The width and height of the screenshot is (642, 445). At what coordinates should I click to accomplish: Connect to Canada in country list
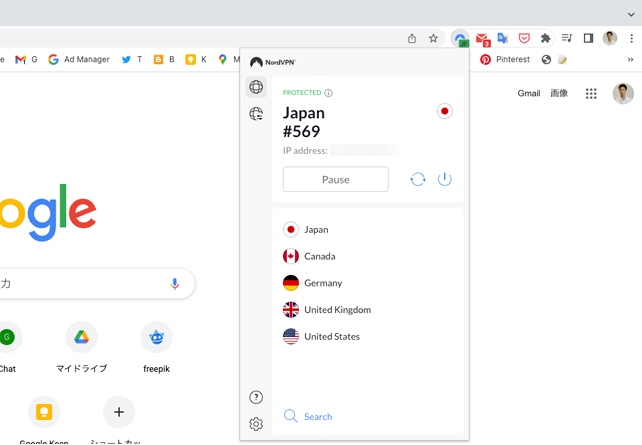coord(309,256)
